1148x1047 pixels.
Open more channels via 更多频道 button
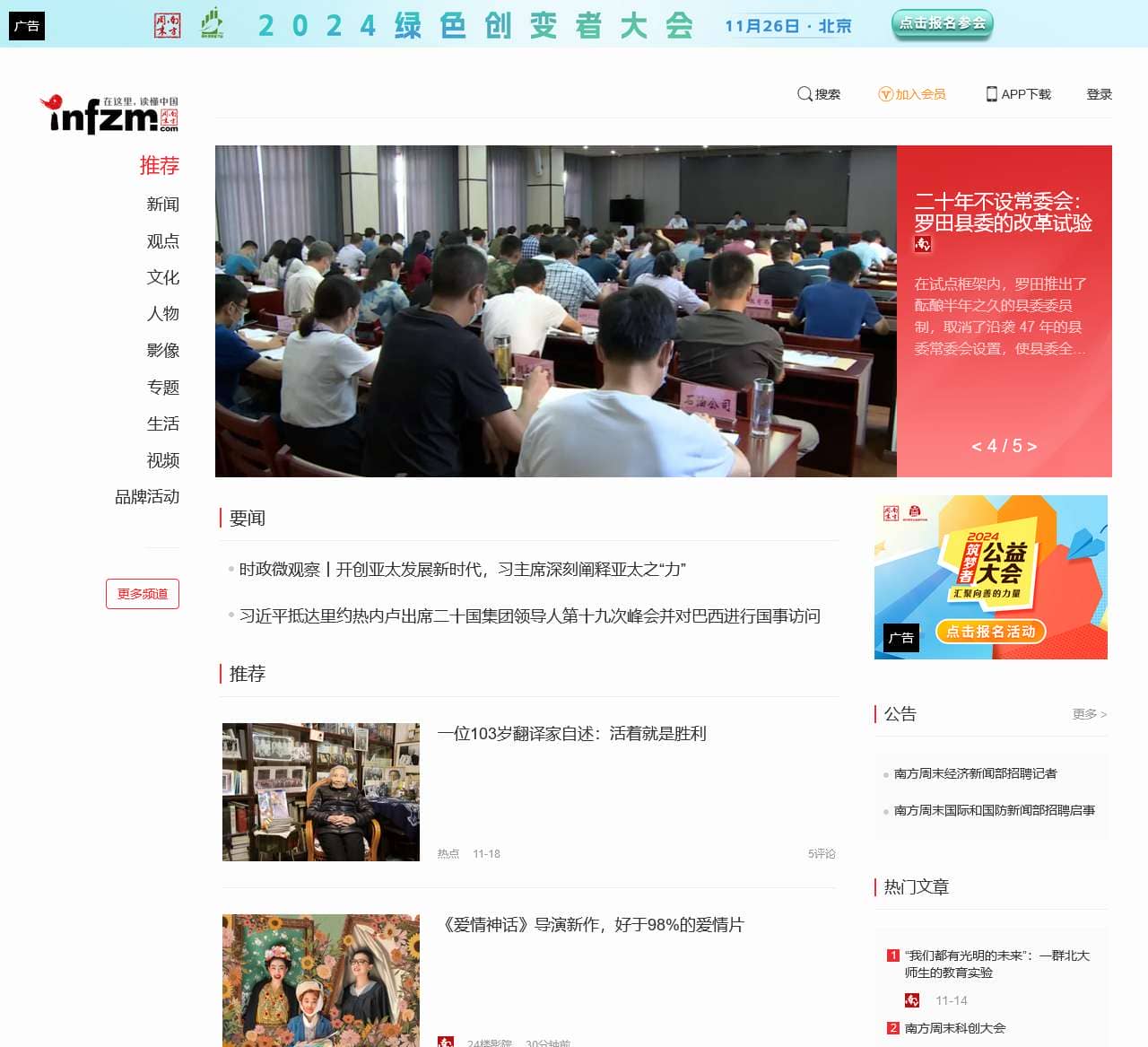[143, 593]
